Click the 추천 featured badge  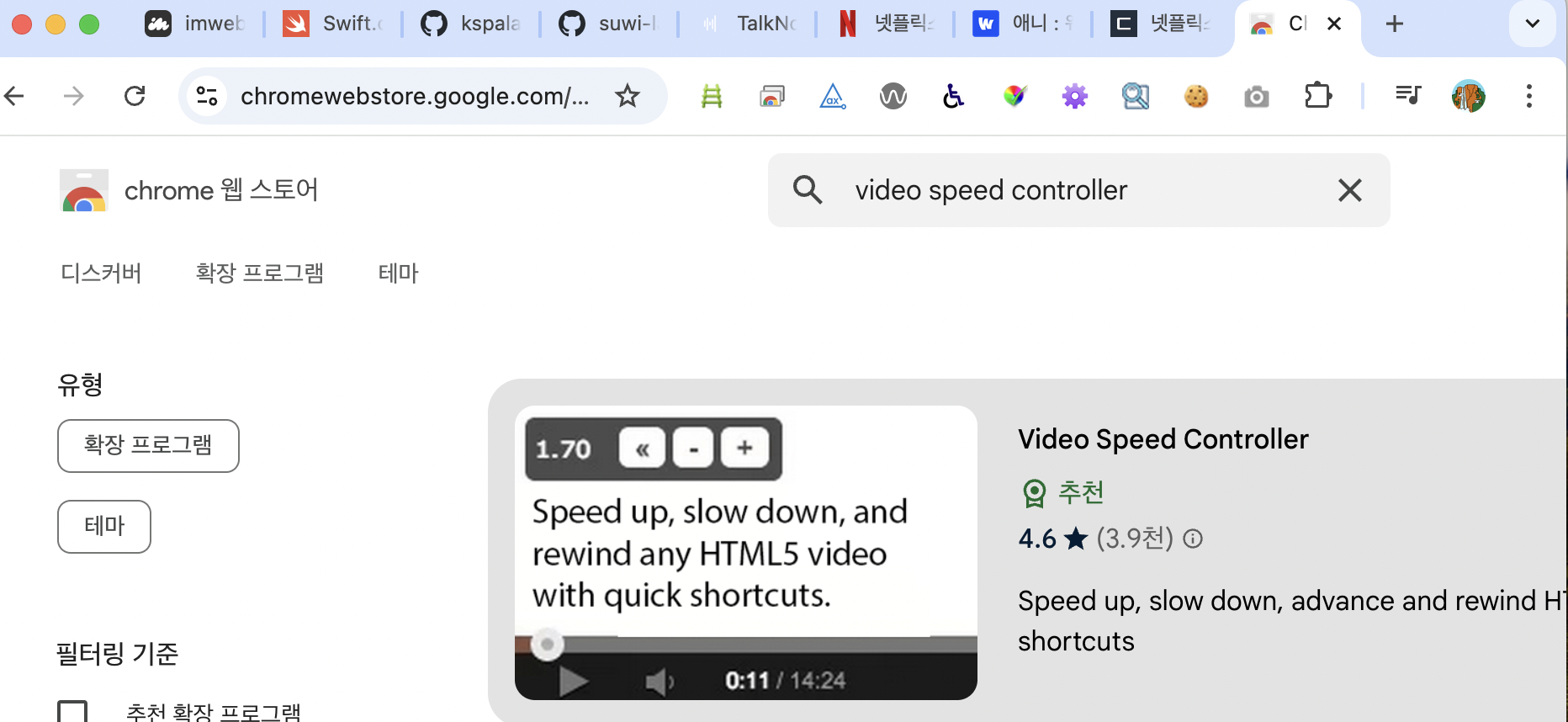pos(1062,492)
